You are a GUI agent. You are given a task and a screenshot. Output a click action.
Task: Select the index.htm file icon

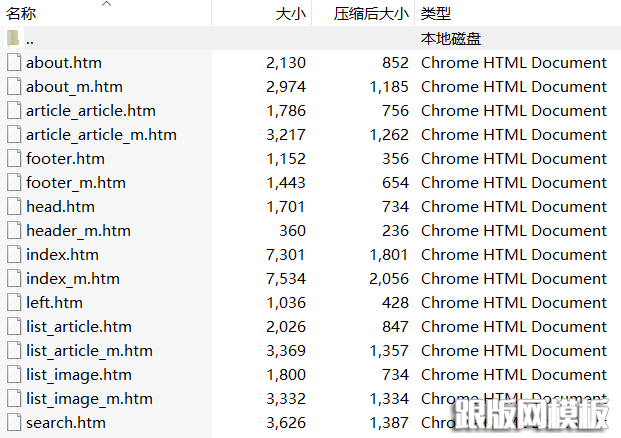[x=13, y=254]
